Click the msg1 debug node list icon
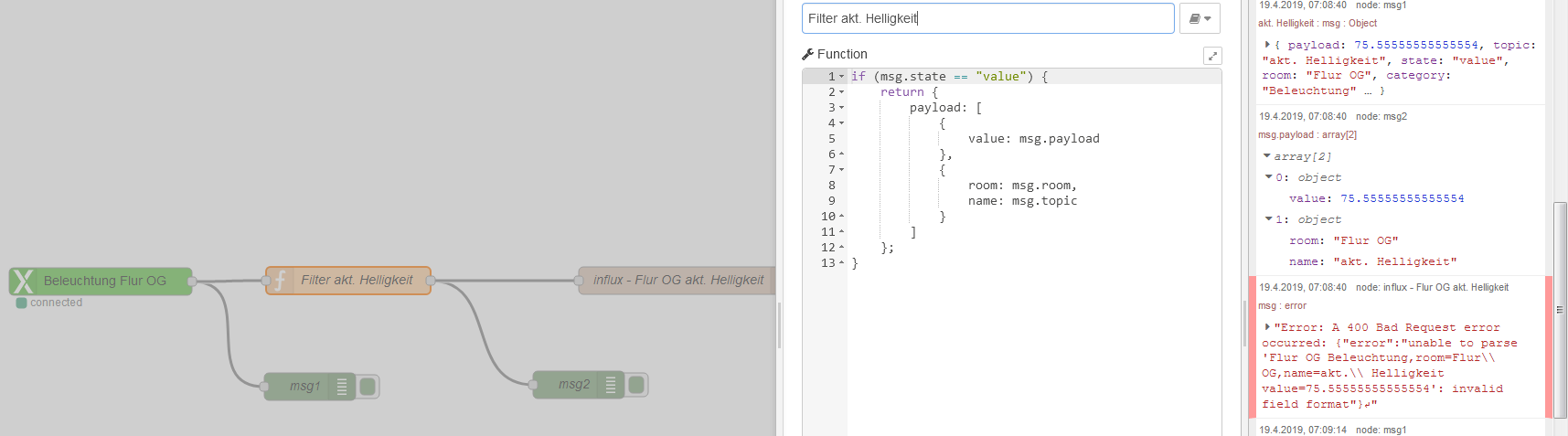The height and width of the screenshot is (436, 1568). tap(342, 387)
